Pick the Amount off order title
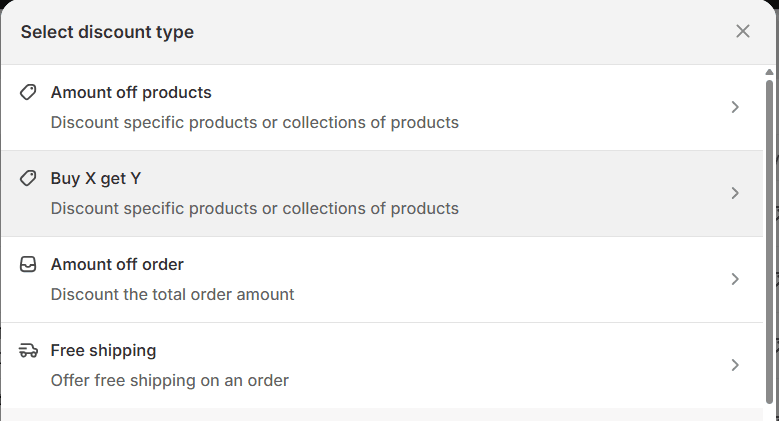779x421 pixels. click(x=117, y=264)
